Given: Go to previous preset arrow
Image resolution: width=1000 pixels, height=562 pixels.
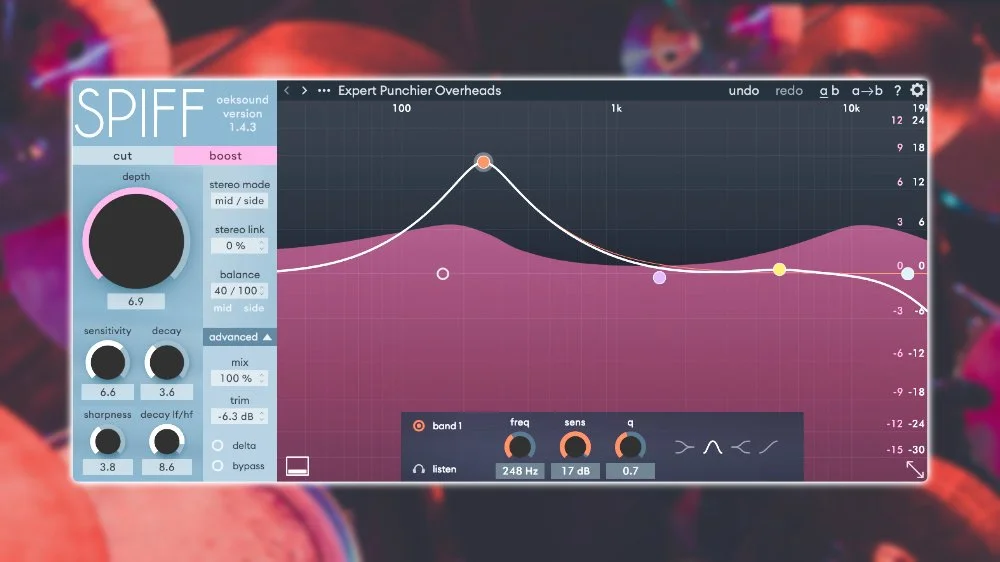Looking at the screenshot, I should (x=287, y=91).
